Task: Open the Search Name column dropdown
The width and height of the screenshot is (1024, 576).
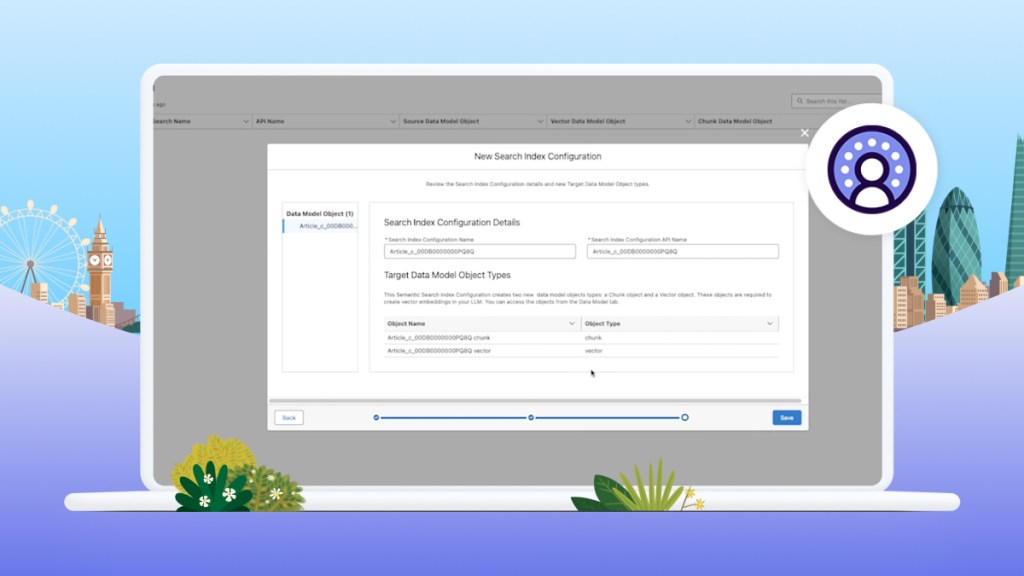Action: (x=246, y=121)
